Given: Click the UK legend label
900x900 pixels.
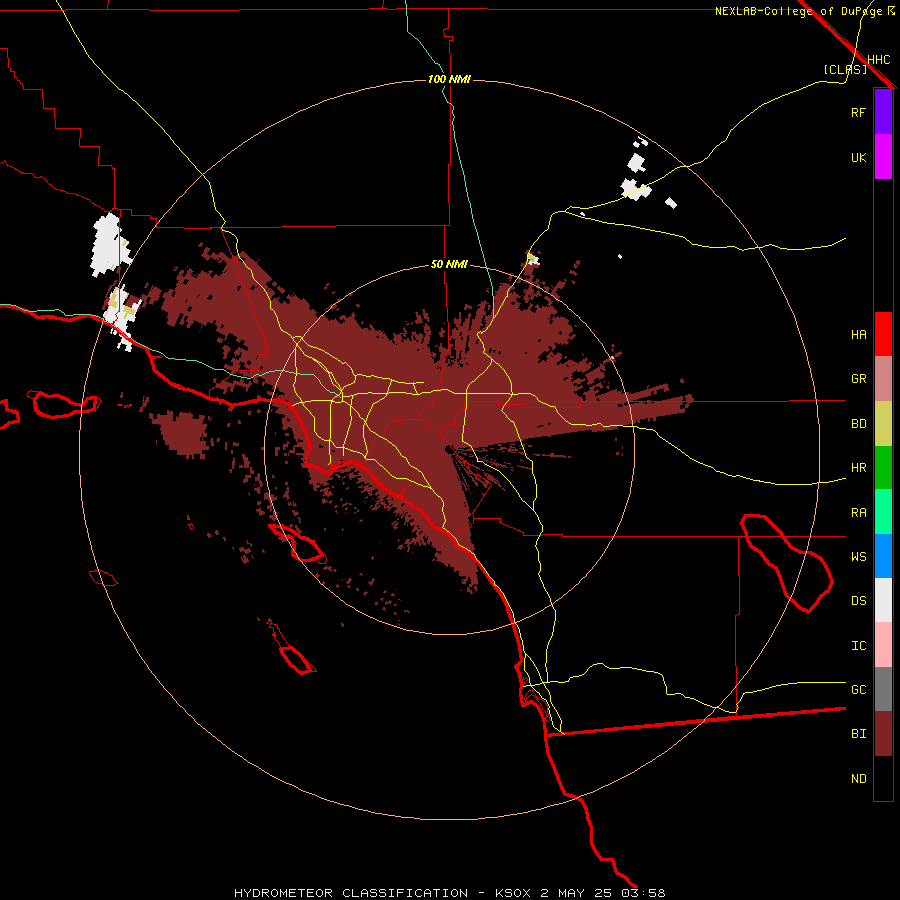Looking at the screenshot, I should point(858,157).
